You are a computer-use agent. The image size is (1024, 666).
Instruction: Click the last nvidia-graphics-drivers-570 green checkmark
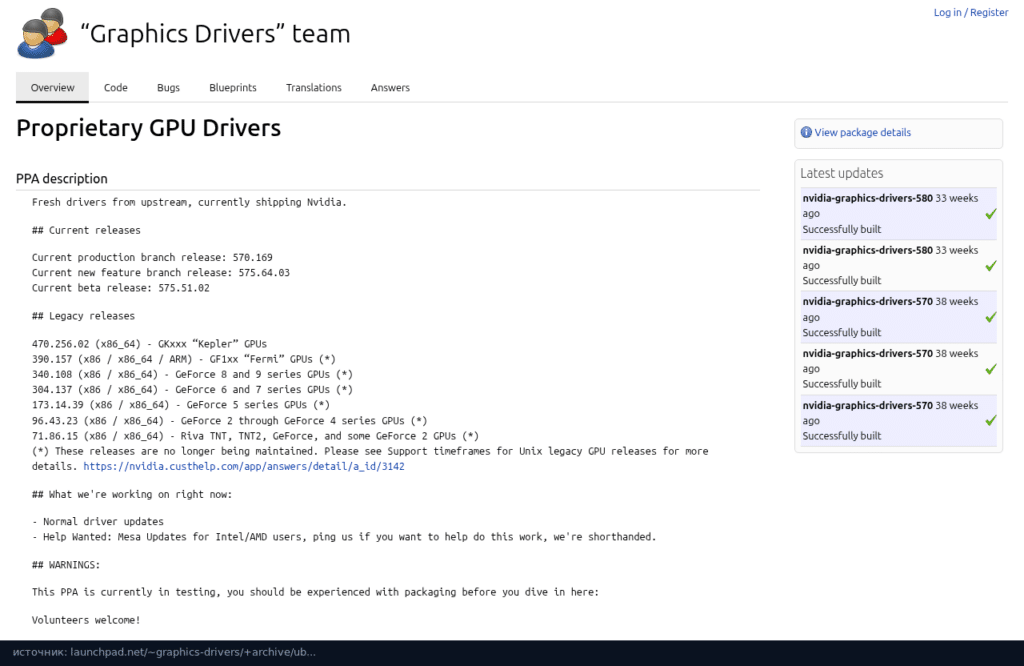991,420
